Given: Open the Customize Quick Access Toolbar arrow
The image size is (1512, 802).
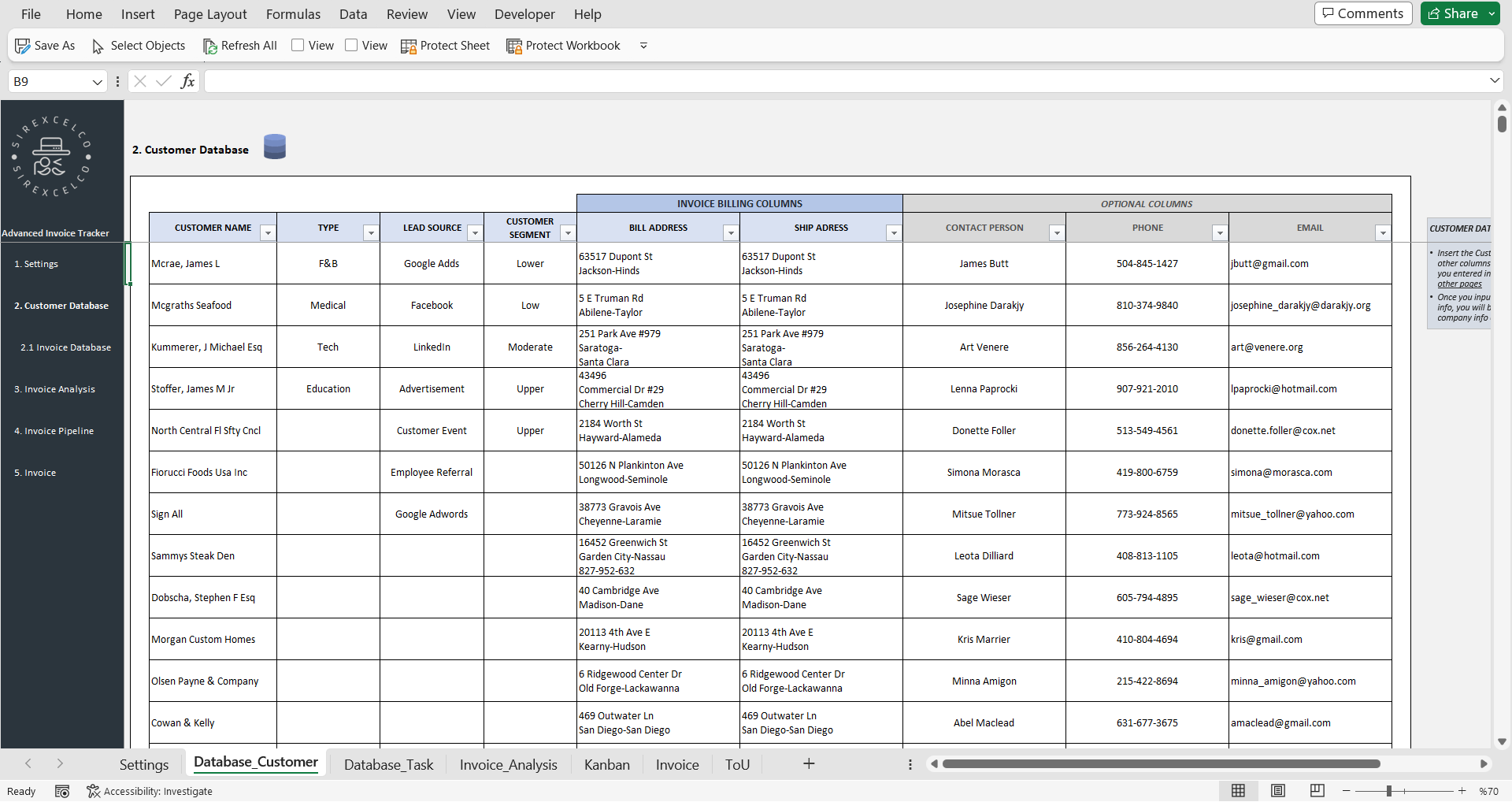Looking at the screenshot, I should tap(643, 46).
